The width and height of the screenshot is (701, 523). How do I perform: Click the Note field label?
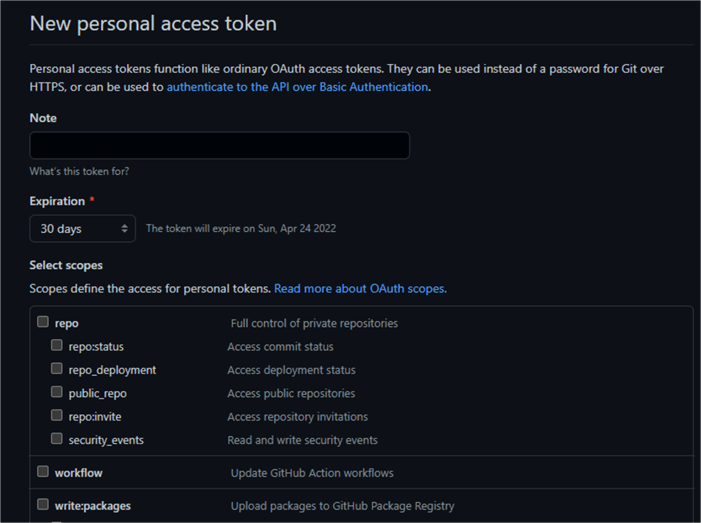pyautogui.click(x=43, y=118)
